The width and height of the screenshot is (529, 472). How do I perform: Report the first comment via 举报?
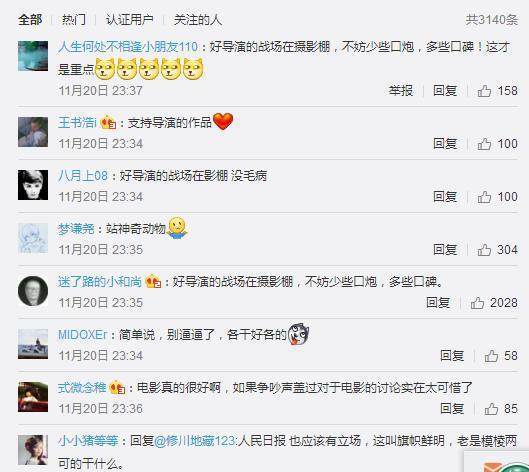click(x=401, y=91)
